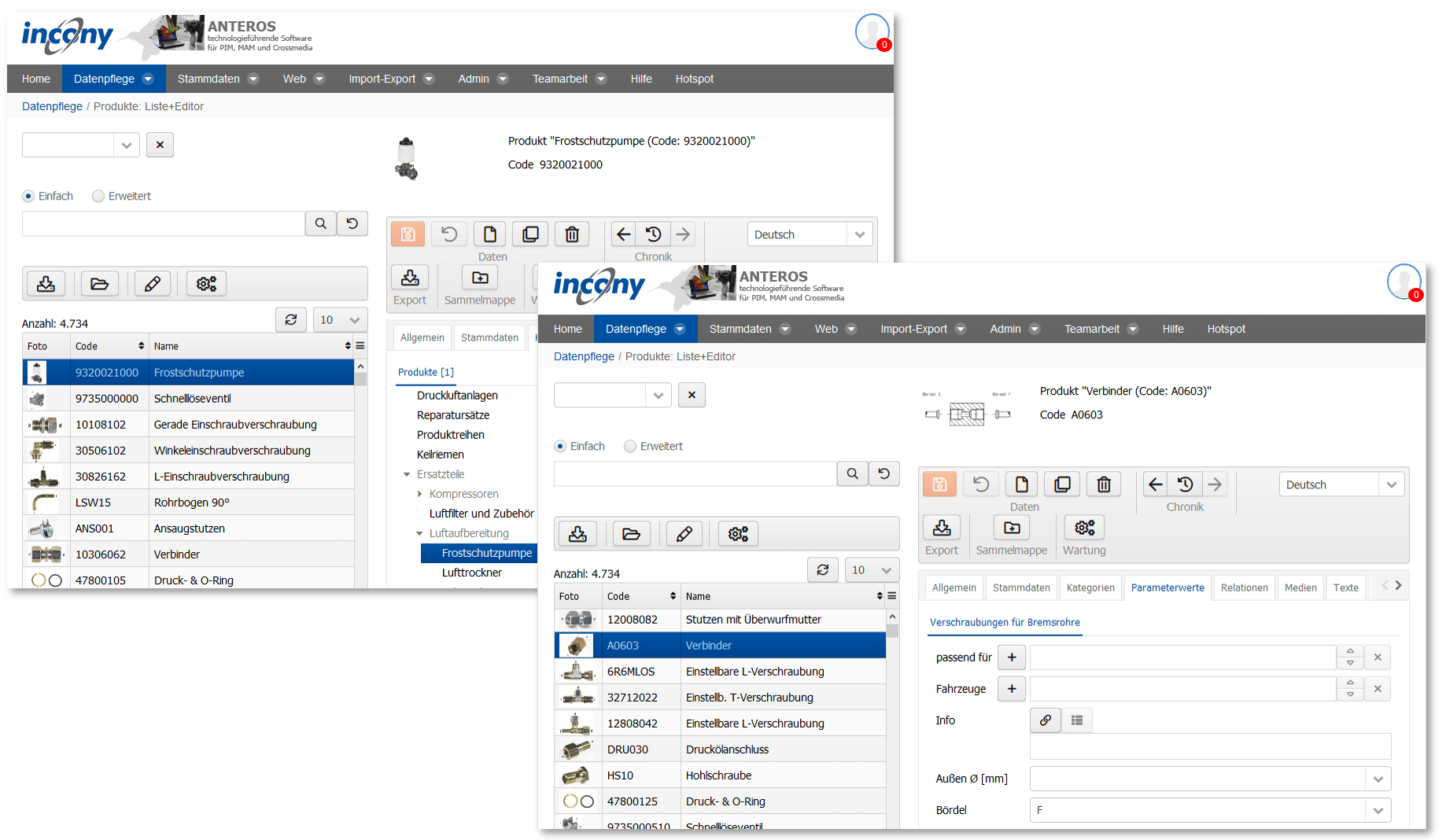Open the Bördel dropdown showing F
The height and width of the screenshot is (840, 1446).
click(1210, 810)
